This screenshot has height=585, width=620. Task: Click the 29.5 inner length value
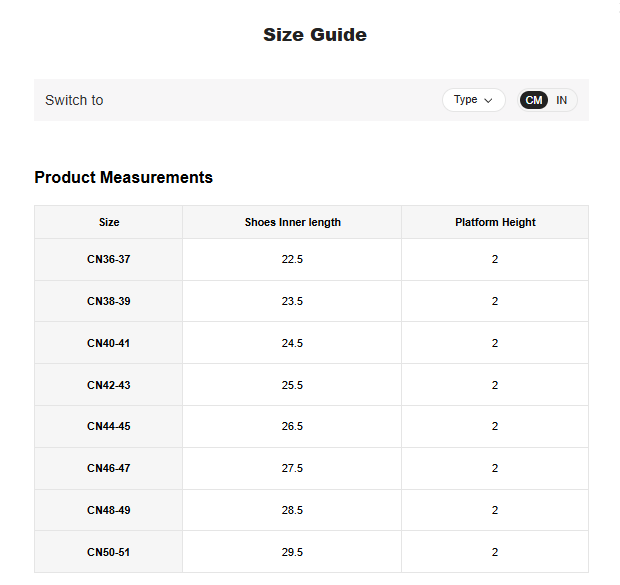292,552
